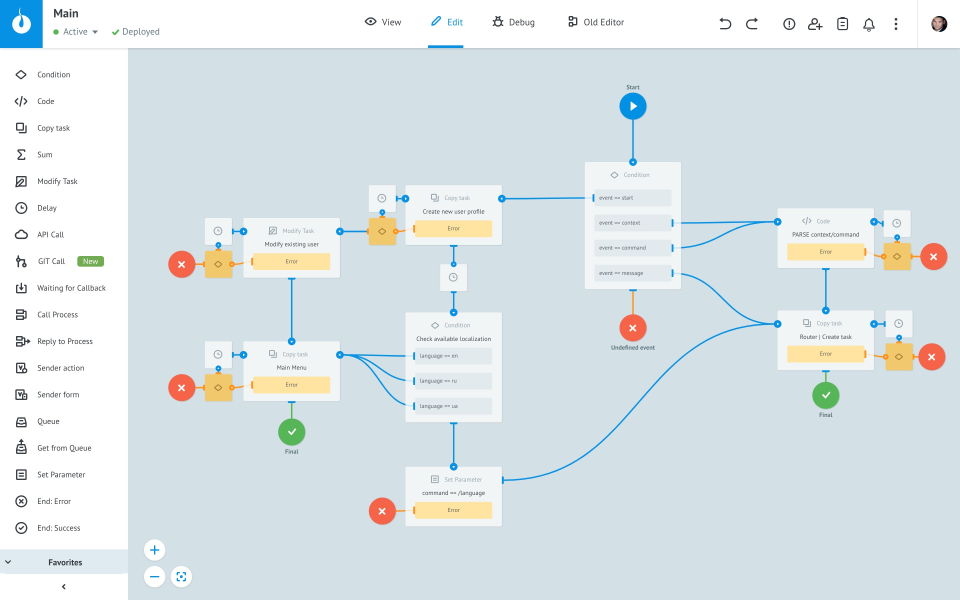Select the Delay tool
This screenshot has width=960, height=600.
click(x=45, y=208)
